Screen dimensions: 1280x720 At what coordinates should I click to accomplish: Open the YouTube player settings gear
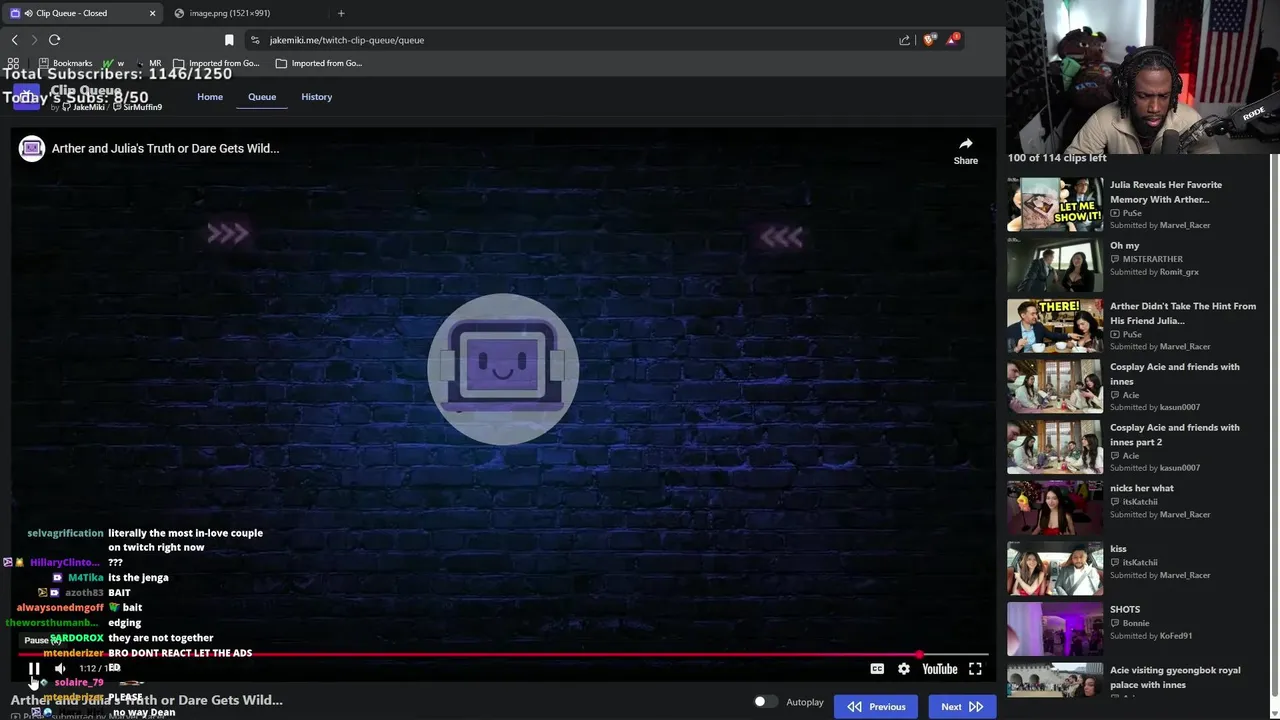[x=904, y=669]
